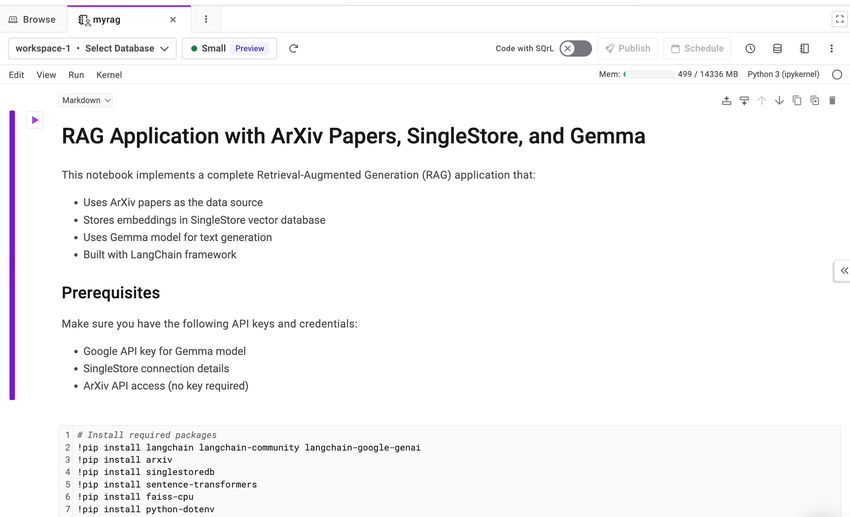Expand the collapsed right side panel chevron
The width and height of the screenshot is (850, 517).
[x=843, y=270]
